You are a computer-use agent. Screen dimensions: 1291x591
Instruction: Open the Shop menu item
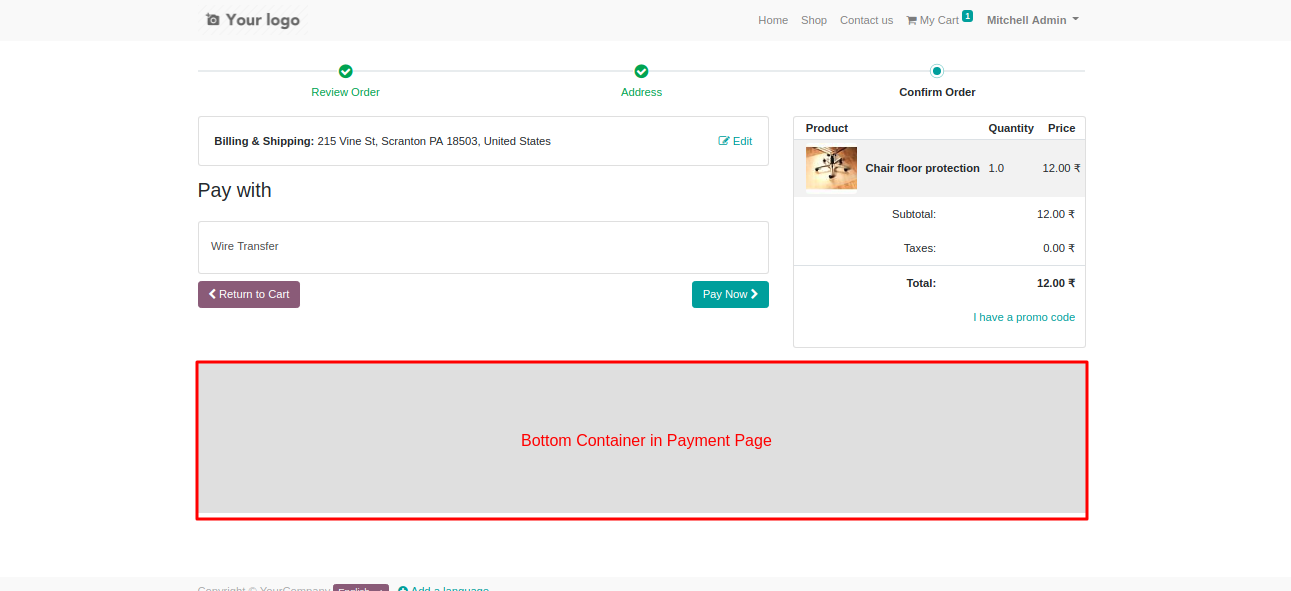[814, 20]
